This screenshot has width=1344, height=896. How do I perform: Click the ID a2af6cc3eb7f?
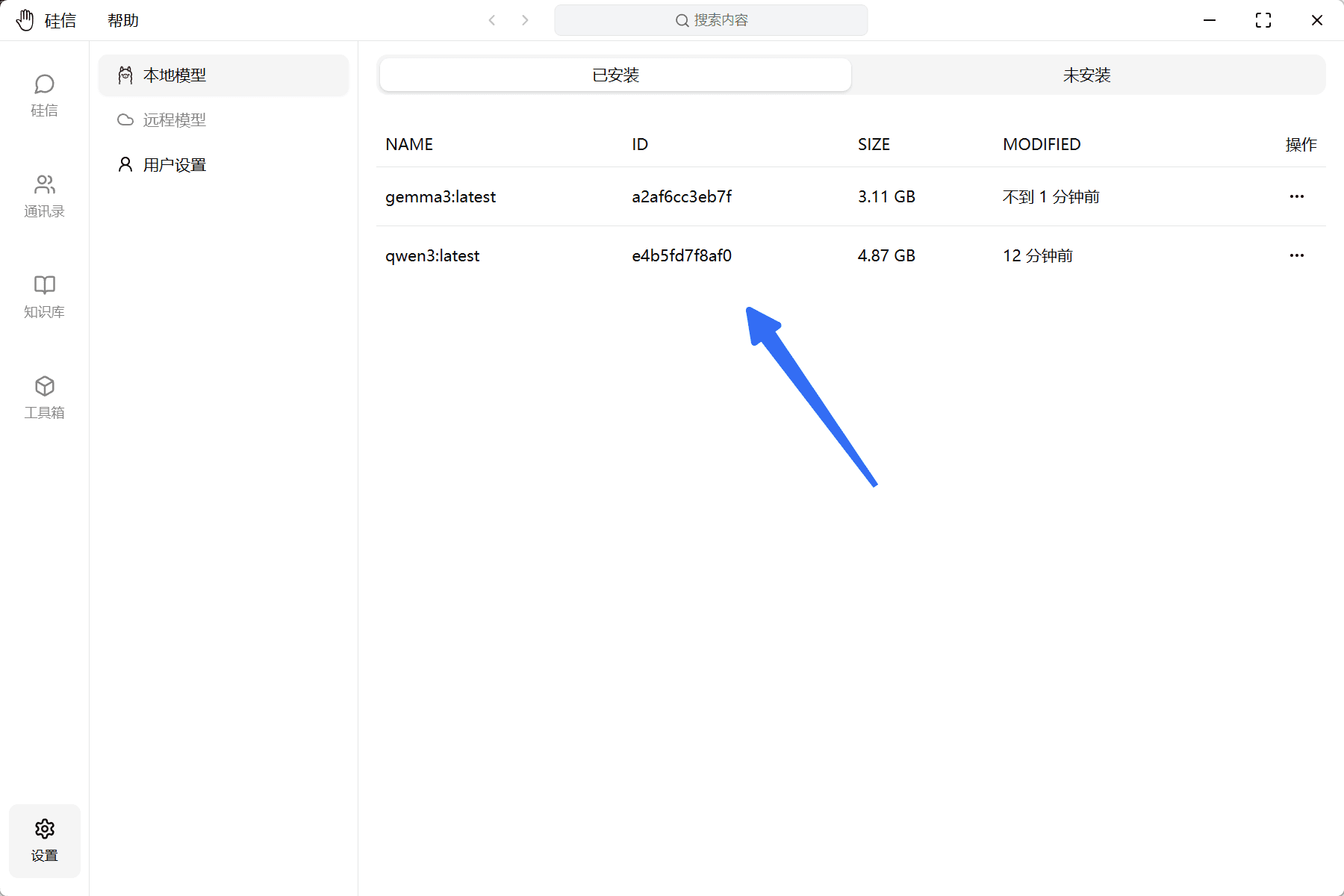[x=682, y=196]
